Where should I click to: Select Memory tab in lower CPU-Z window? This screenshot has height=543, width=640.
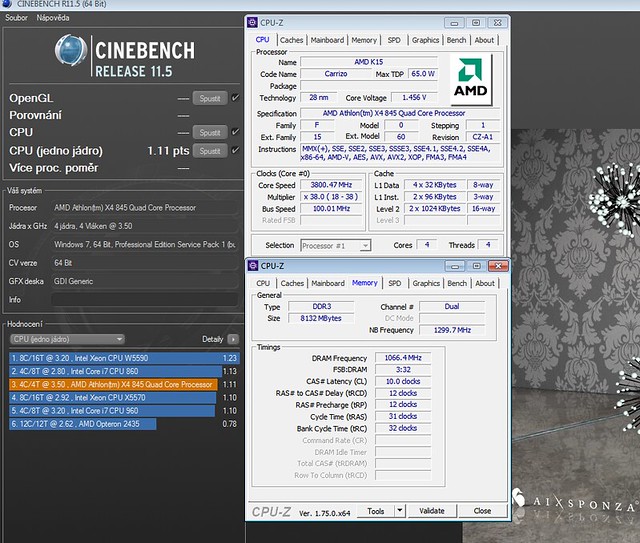[x=364, y=283]
